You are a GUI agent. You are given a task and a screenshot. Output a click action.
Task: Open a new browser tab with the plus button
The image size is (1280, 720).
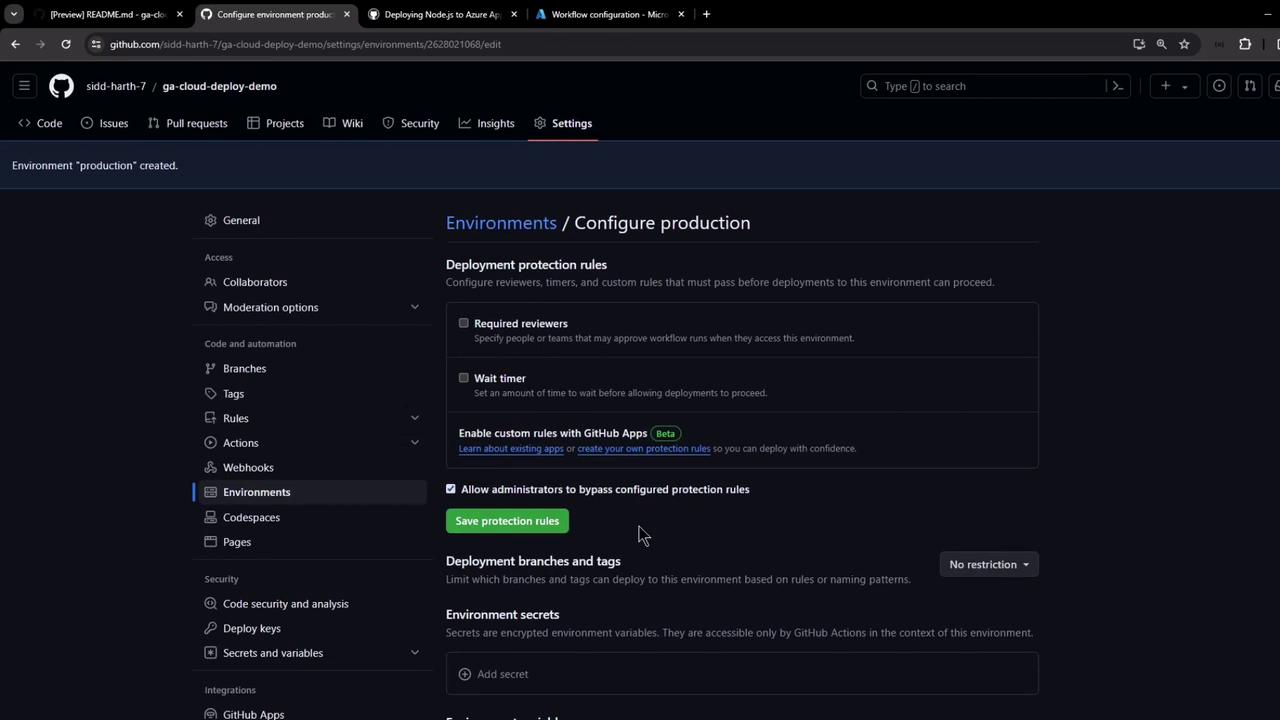point(706,14)
